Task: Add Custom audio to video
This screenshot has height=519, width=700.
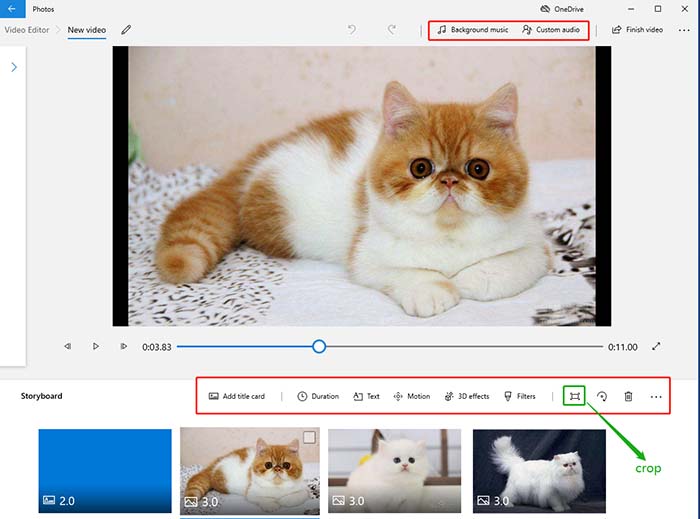Action: 551,30
